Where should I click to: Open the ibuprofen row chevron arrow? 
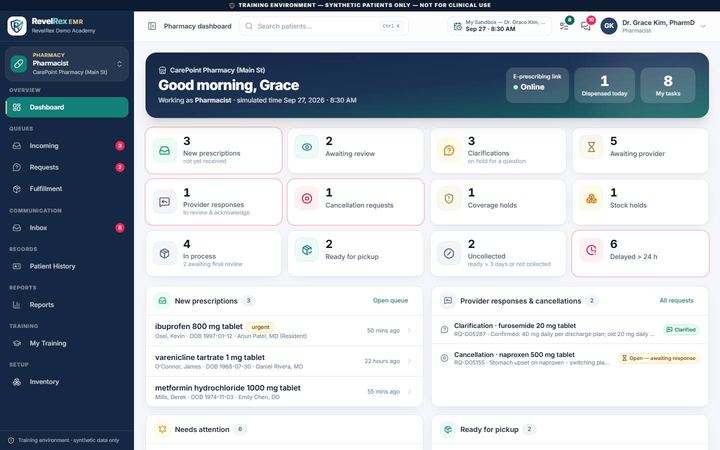tap(409, 331)
